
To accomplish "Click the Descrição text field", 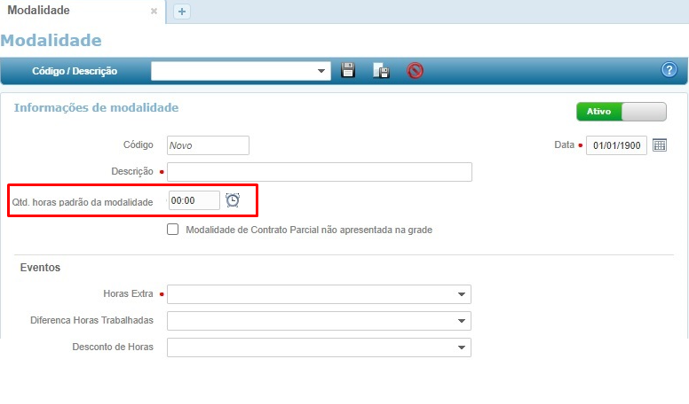I will [x=319, y=172].
